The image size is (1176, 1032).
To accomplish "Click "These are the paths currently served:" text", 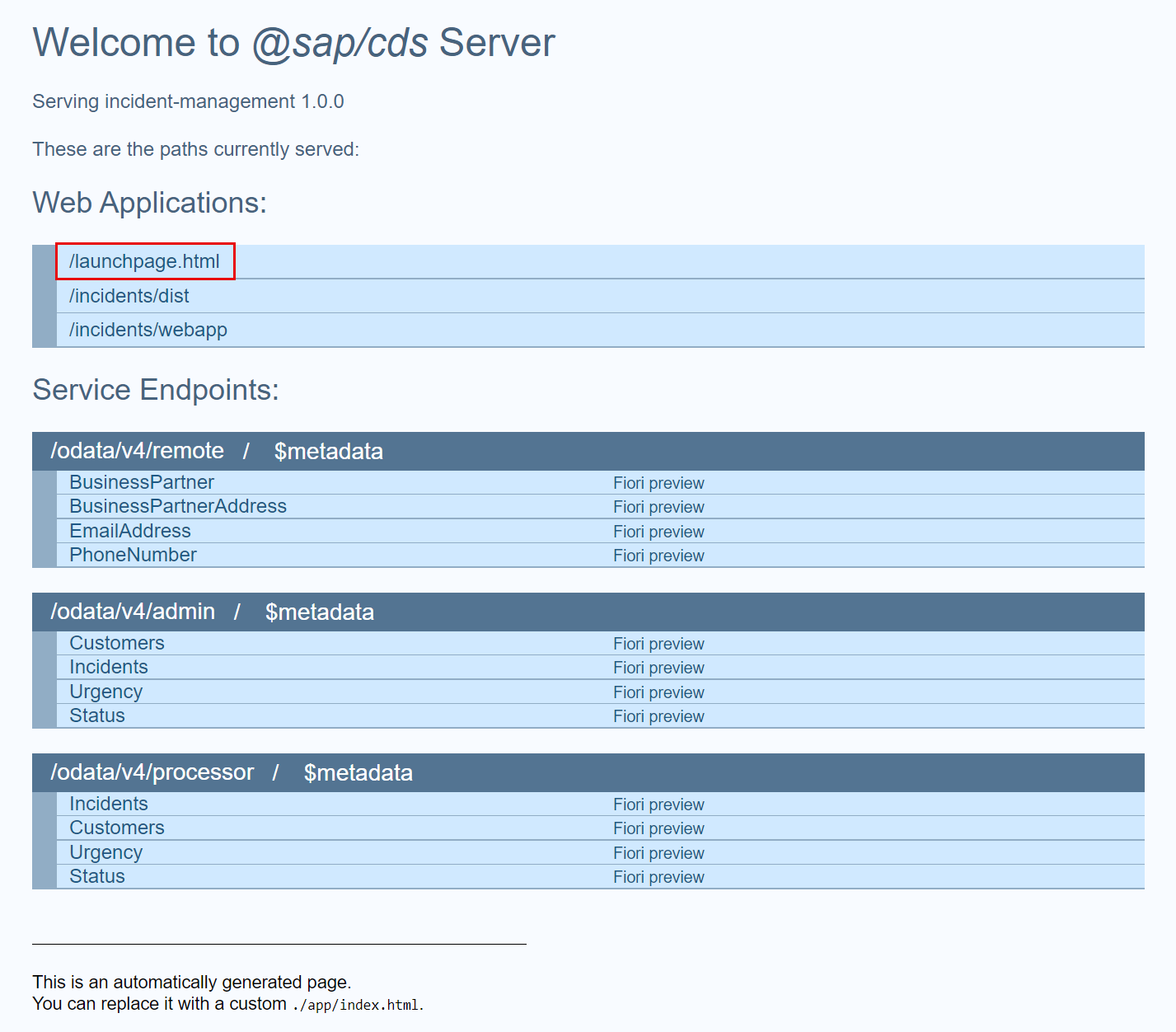I will pyautogui.click(x=196, y=149).
